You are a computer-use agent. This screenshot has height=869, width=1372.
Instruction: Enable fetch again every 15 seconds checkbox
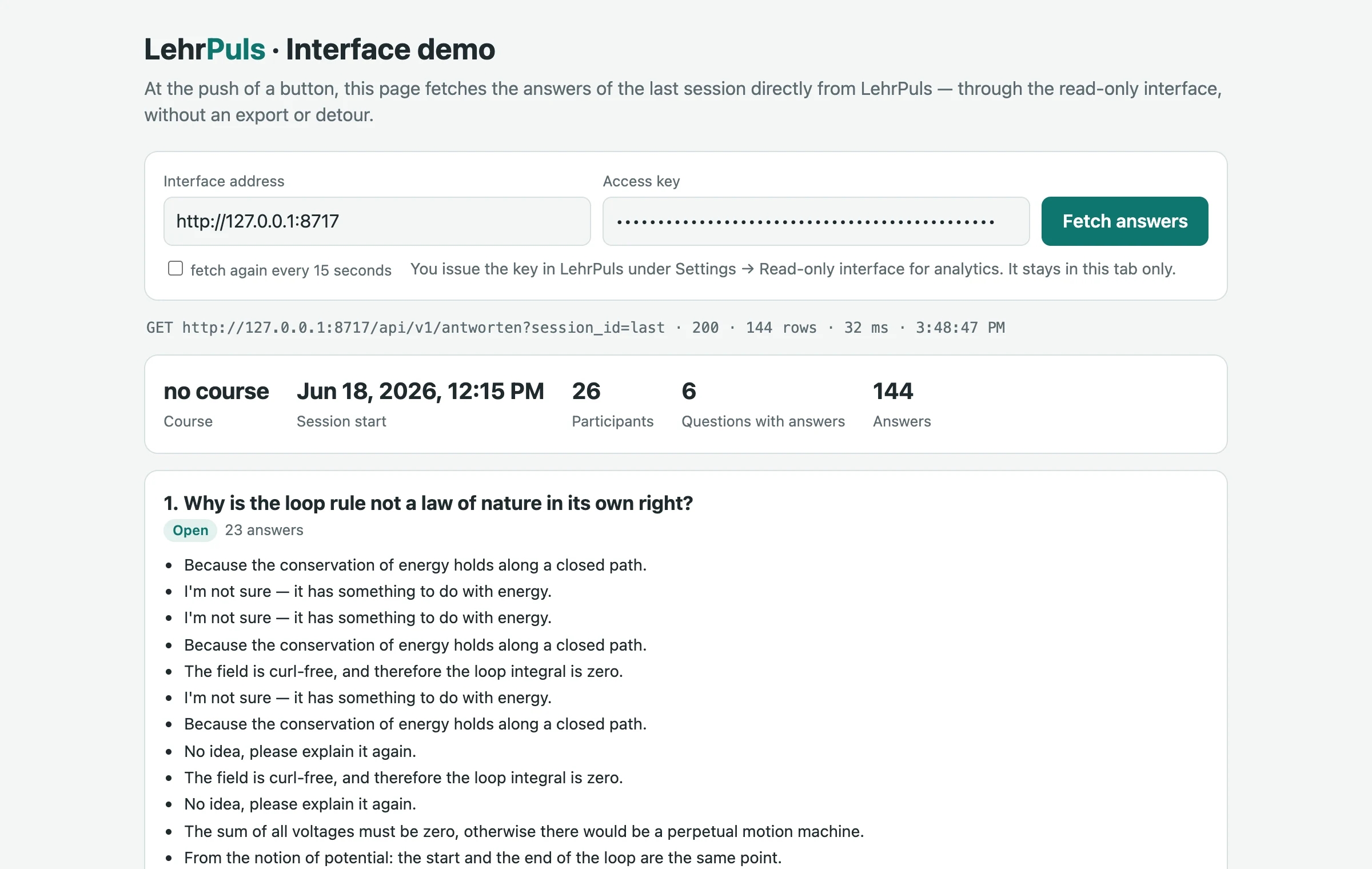176,268
